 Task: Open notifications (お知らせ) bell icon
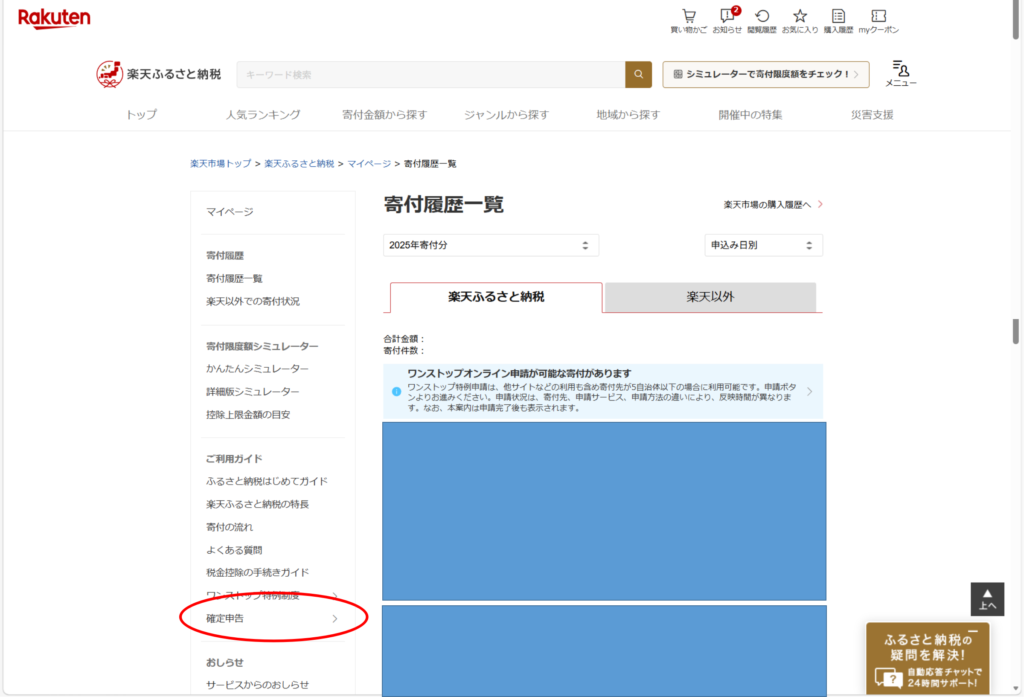[727, 17]
